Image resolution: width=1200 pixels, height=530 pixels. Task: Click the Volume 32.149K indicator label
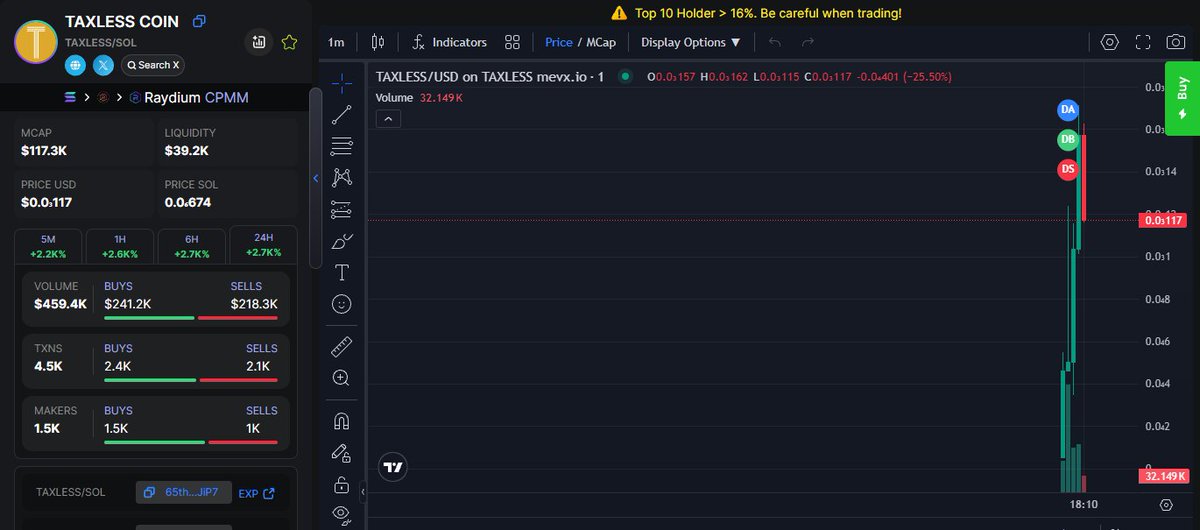pyautogui.click(x=419, y=98)
